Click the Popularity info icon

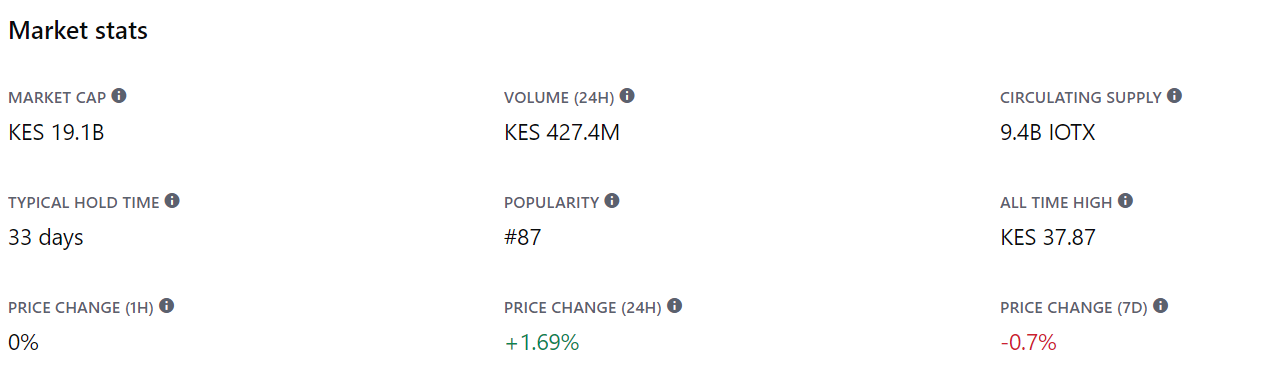(612, 201)
